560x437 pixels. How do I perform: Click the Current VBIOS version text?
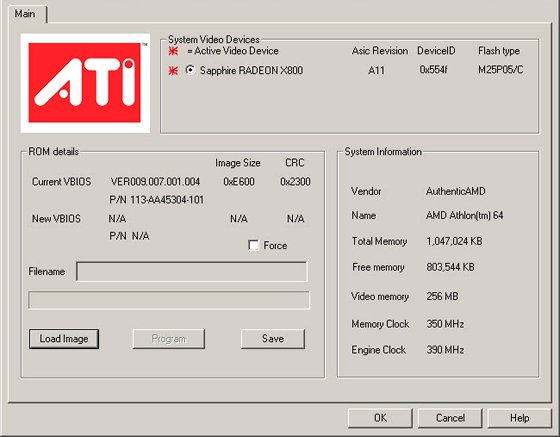pos(155,182)
